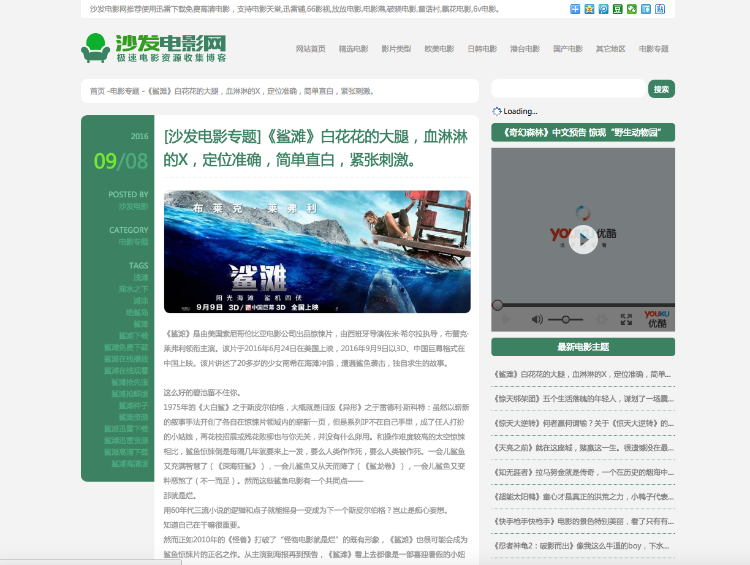Click the small play icon in player bar

tap(506, 319)
